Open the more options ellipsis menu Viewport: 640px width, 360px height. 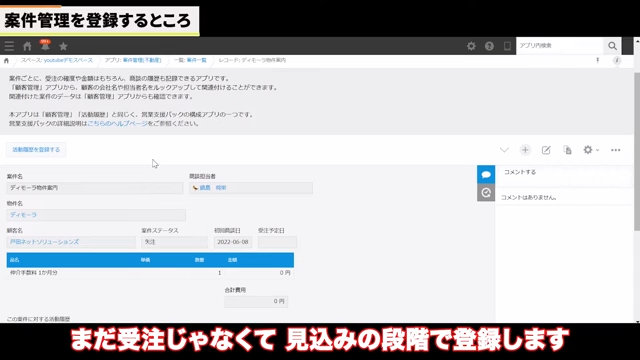[616, 150]
